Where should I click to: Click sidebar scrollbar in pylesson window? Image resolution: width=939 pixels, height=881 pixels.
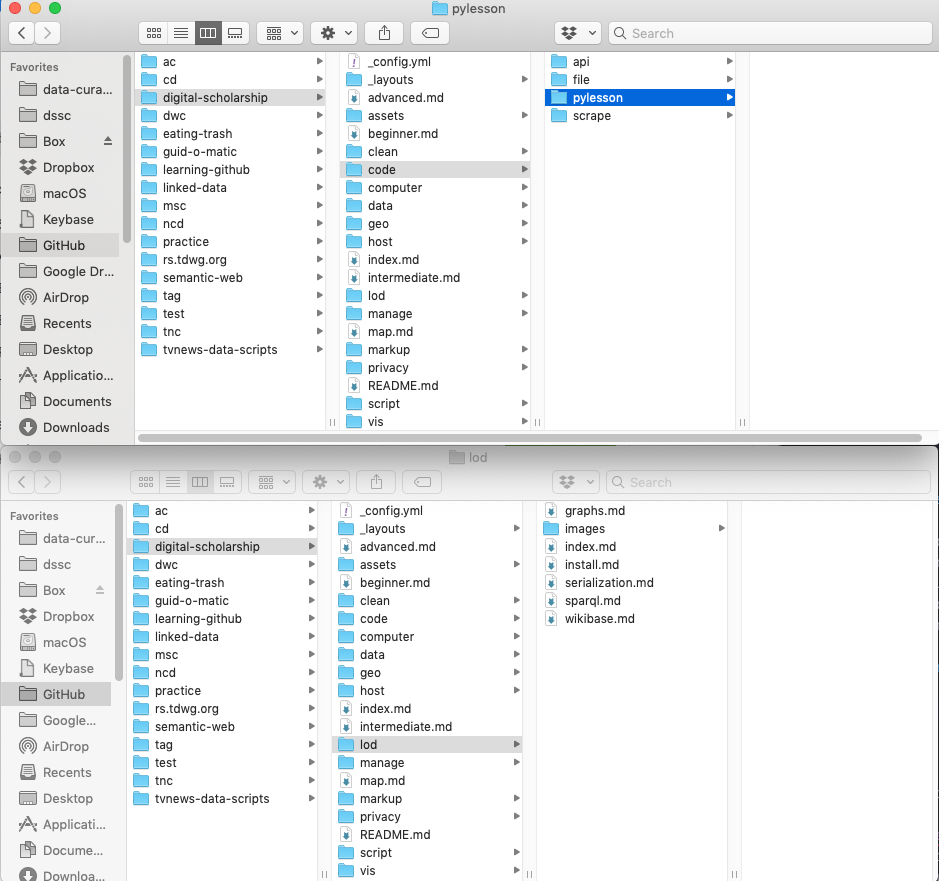pyautogui.click(x=126, y=150)
